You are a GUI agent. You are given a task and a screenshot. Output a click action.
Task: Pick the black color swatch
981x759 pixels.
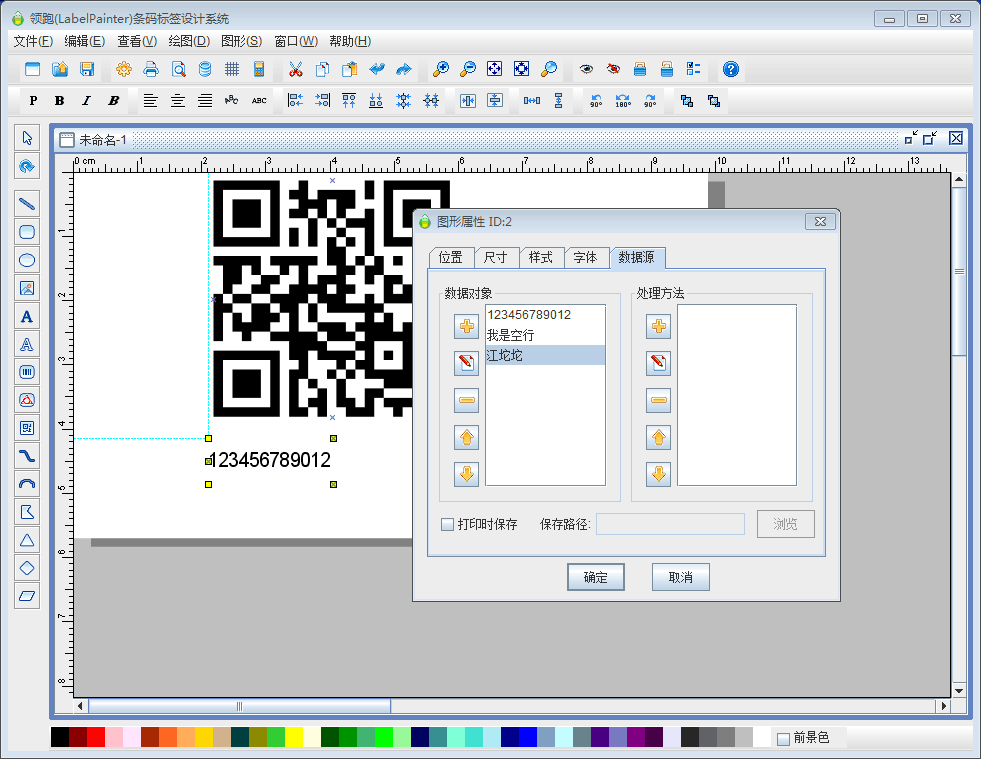coord(60,737)
